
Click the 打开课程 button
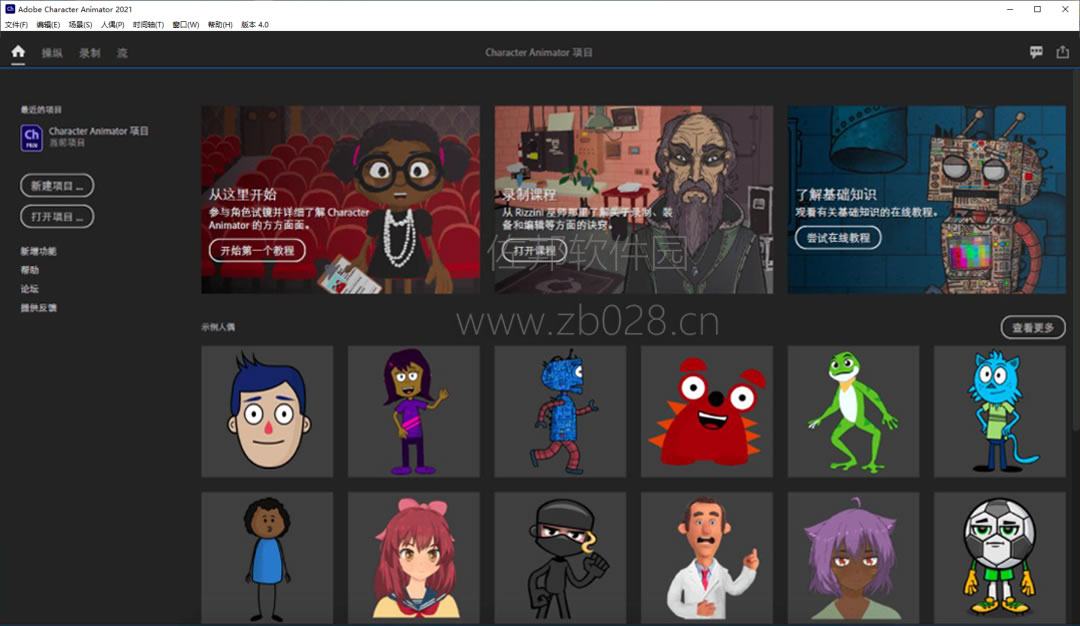(534, 251)
